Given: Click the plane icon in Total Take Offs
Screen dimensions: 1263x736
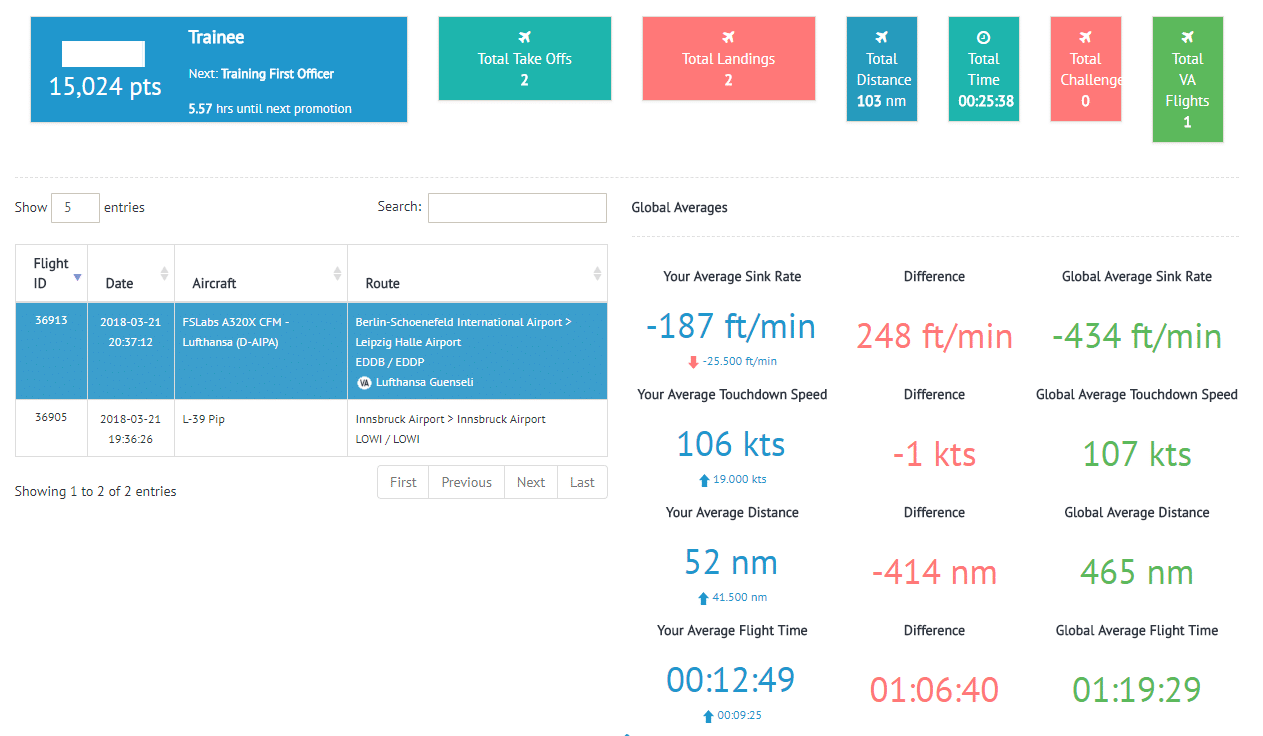Looking at the screenshot, I should click(x=524, y=37).
